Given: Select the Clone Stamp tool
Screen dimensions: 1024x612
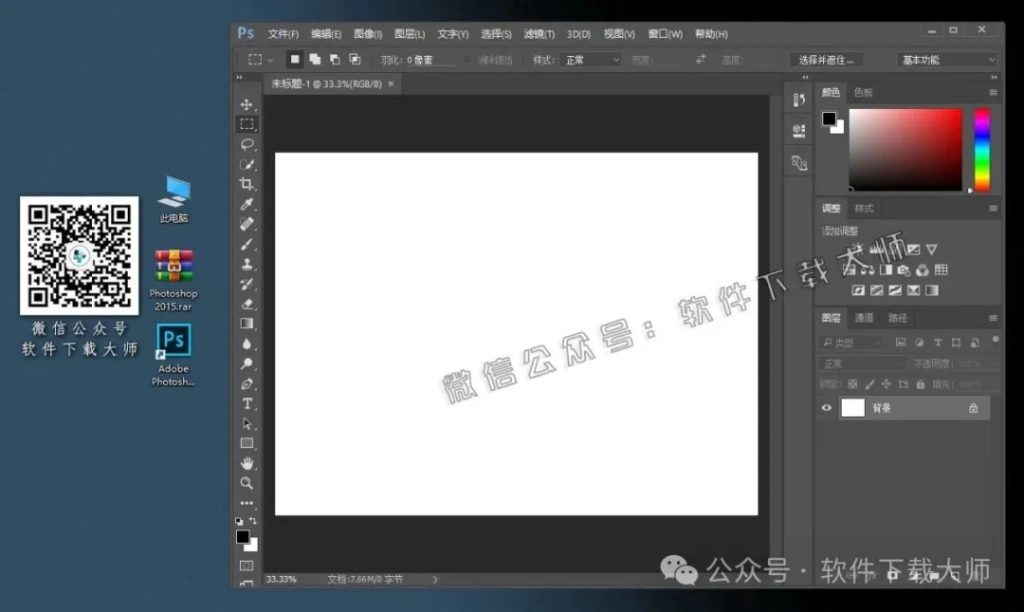Looking at the screenshot, I should click(x=247, y=265).
